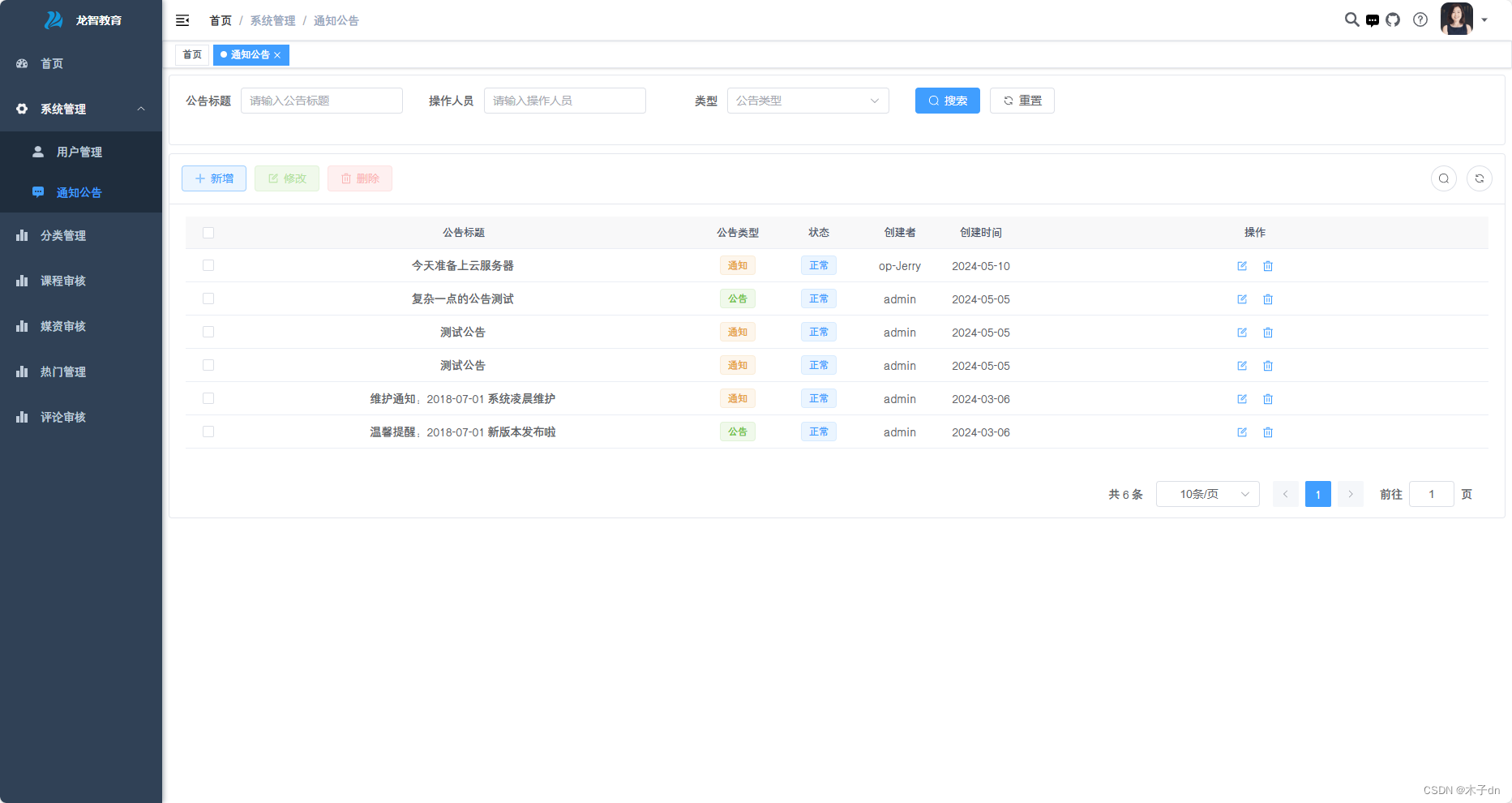Viewport: 1512px width, 803px height.
Task: Open the GitHub icon in header
Action: click(x=1393, y=19)
